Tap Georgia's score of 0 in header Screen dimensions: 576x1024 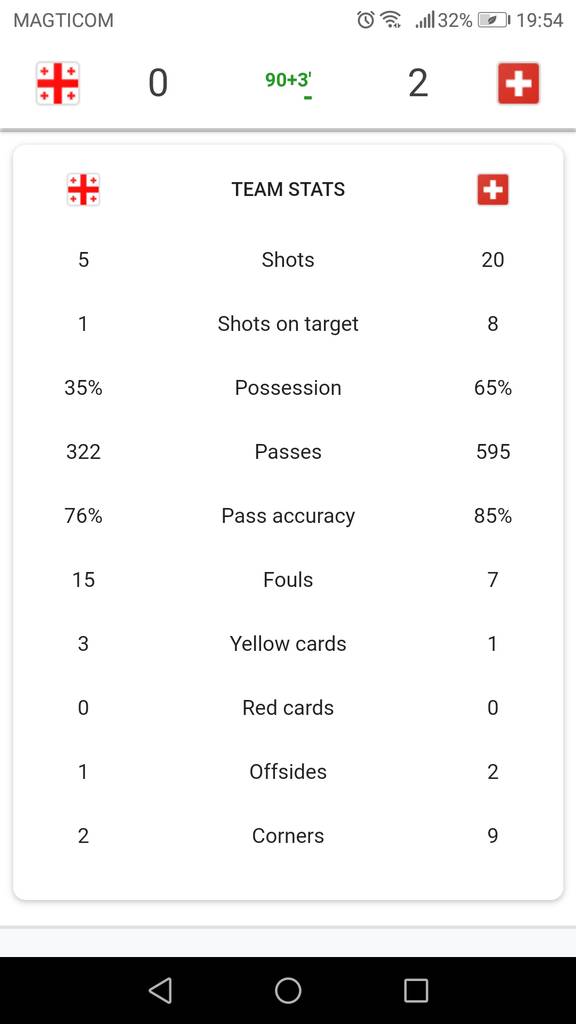pyautogui.click(x=158, y=84)
